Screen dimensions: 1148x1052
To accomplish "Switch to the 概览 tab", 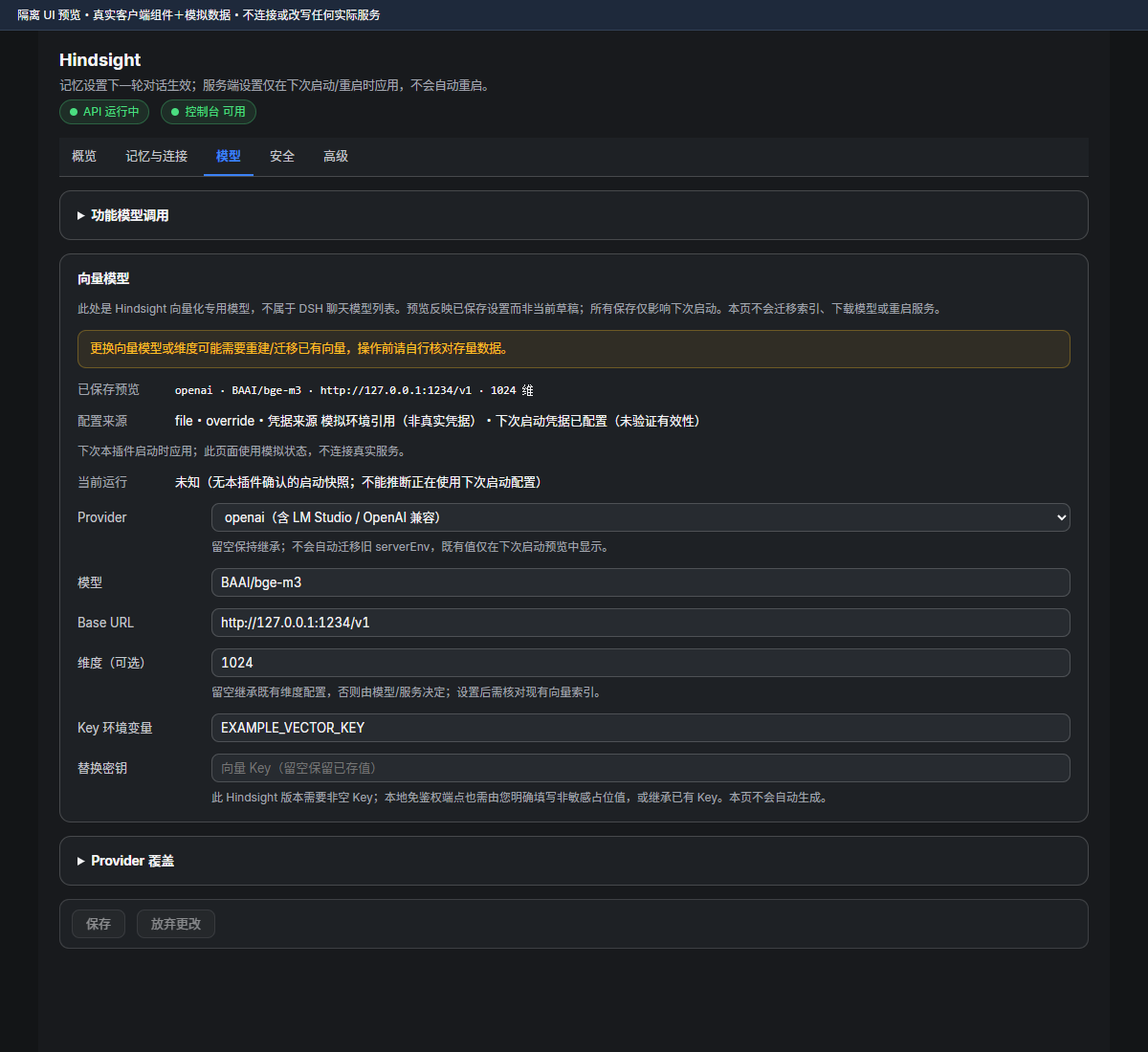I will coord(84,156).
